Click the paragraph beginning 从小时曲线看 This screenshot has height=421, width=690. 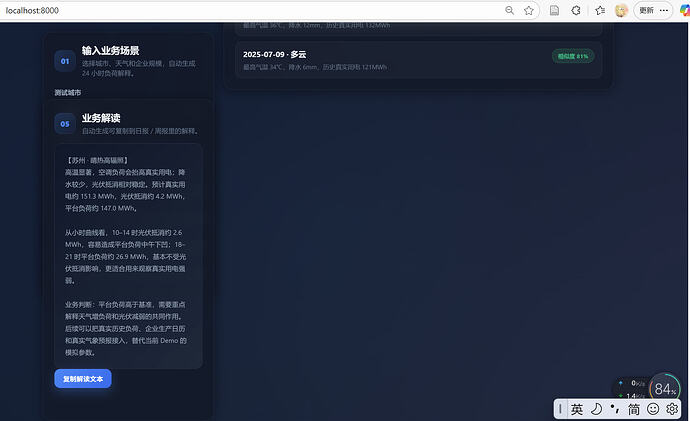click(125, 256)
